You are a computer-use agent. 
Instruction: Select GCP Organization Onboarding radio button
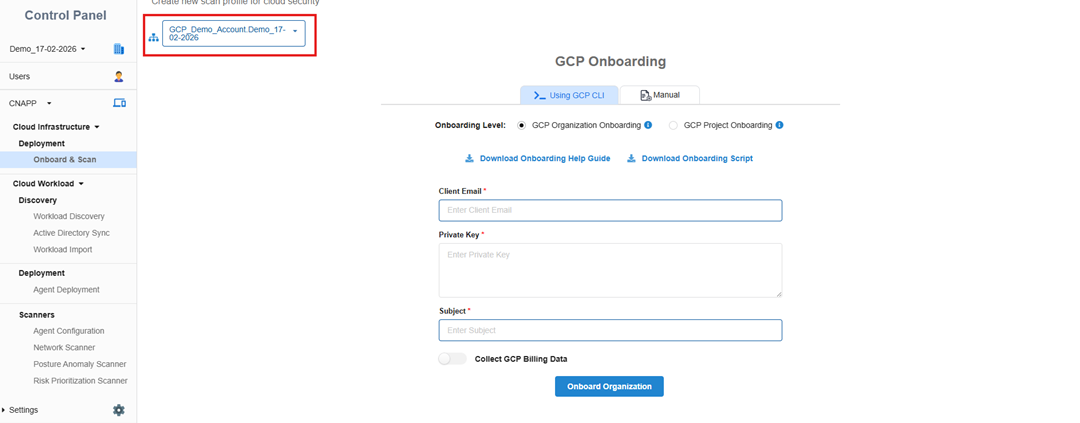521,126
